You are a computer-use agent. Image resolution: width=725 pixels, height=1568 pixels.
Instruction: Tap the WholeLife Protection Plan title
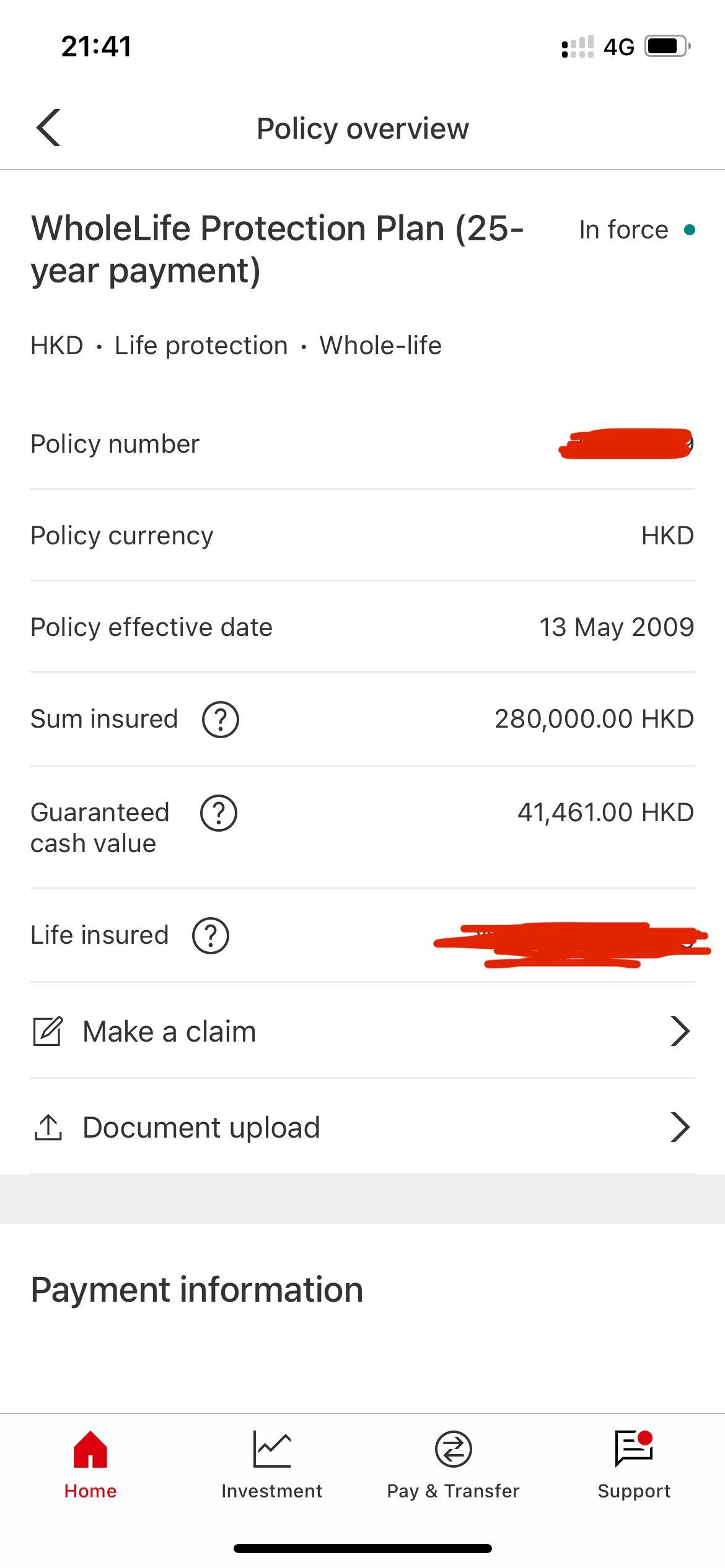[x=278, y=249]
